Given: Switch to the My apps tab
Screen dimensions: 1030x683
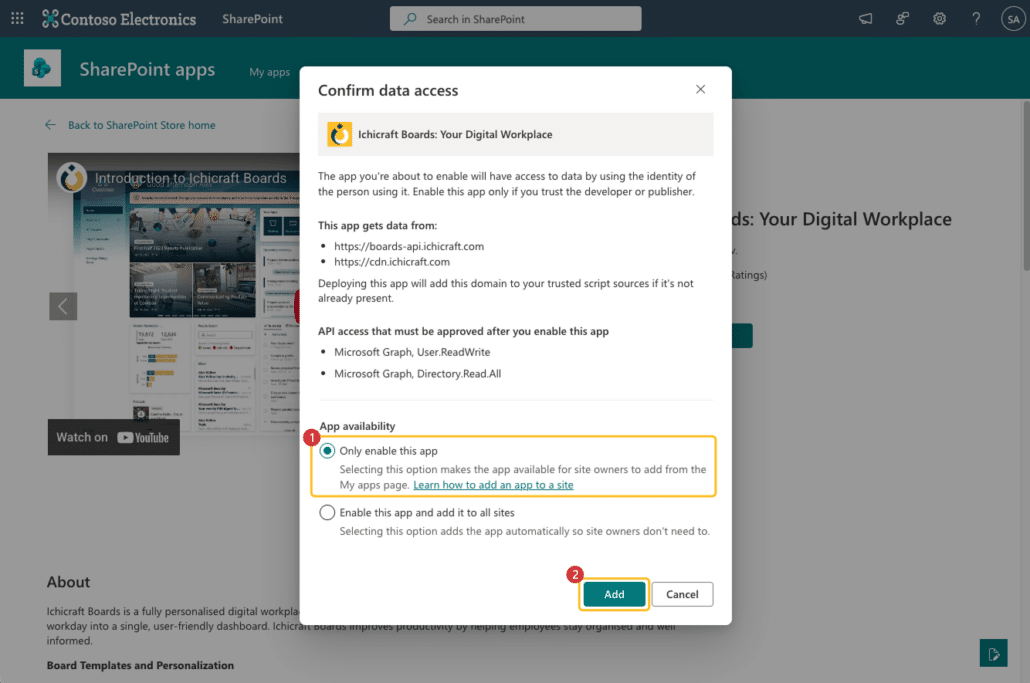Looking at the screenshot, I should [269, 72].
